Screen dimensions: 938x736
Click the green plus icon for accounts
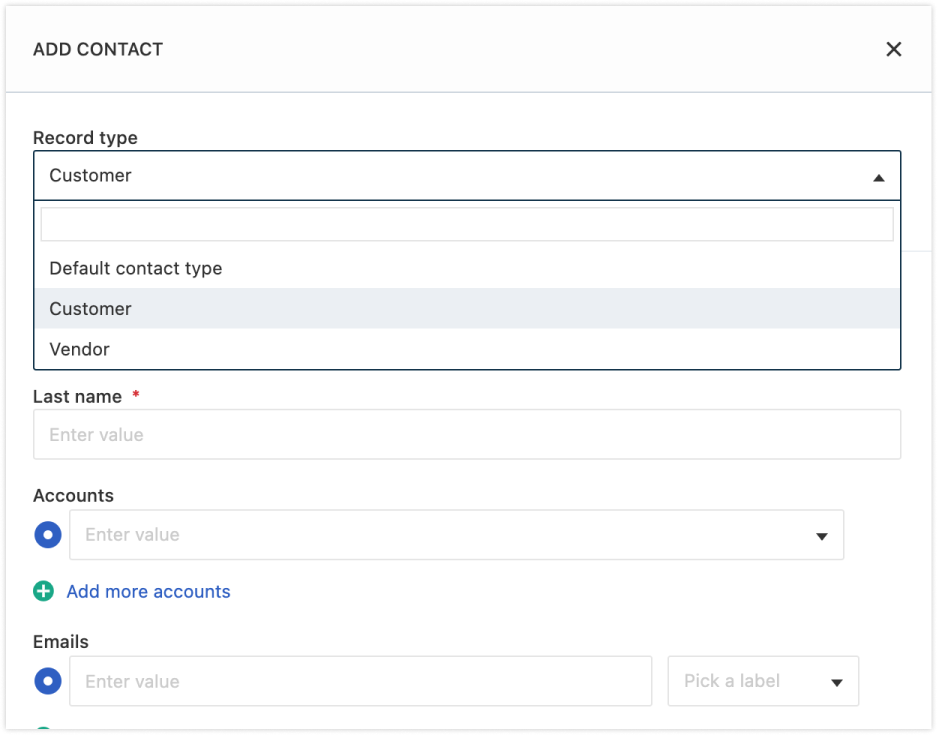44,591
